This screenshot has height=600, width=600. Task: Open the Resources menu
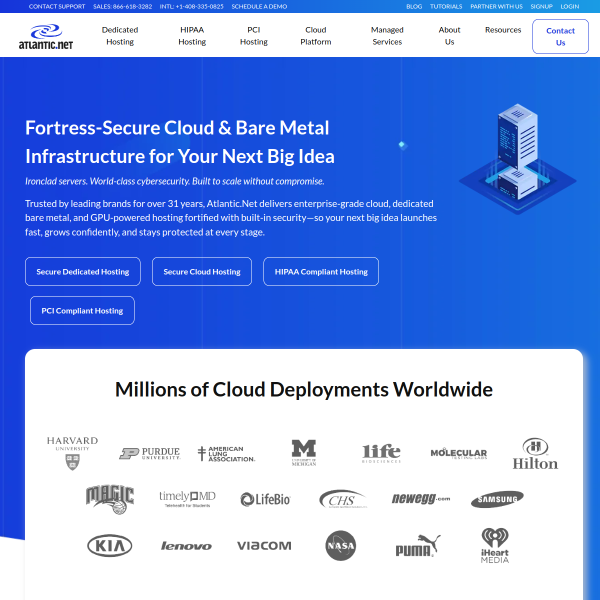(x=503, y=30)
